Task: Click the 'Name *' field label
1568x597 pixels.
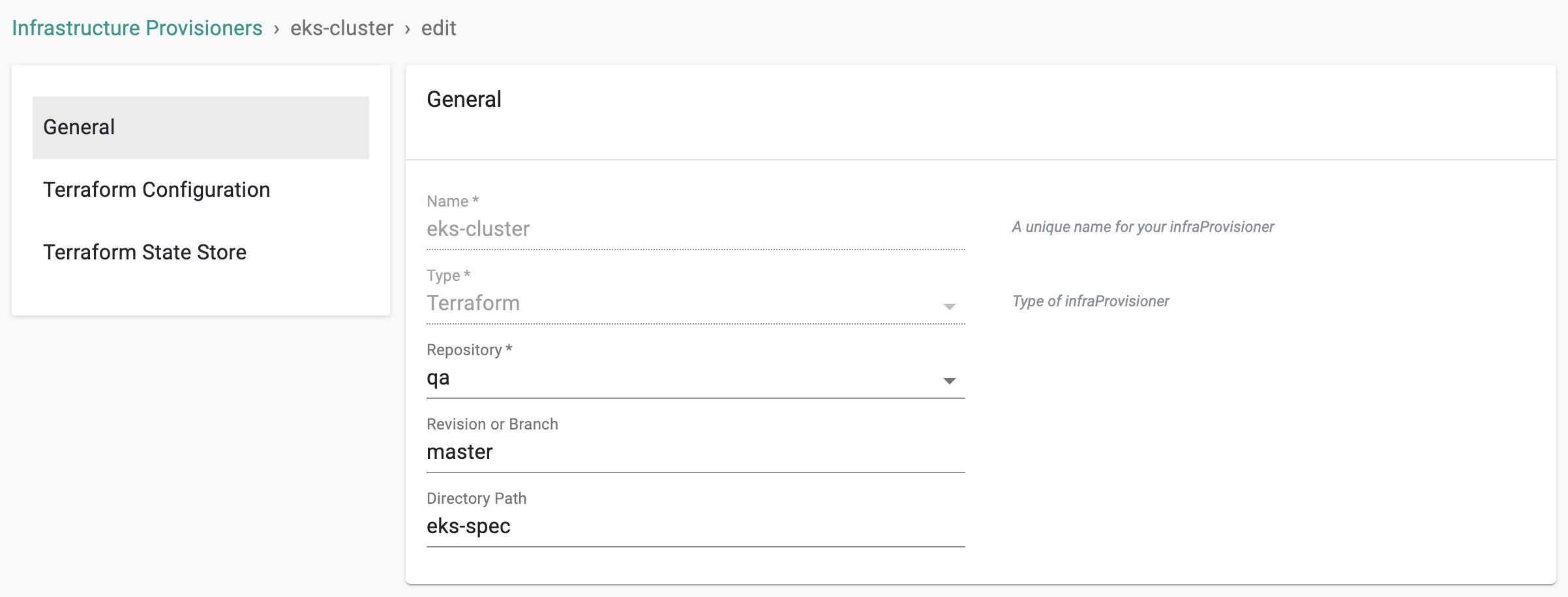Action: (453, 201)
